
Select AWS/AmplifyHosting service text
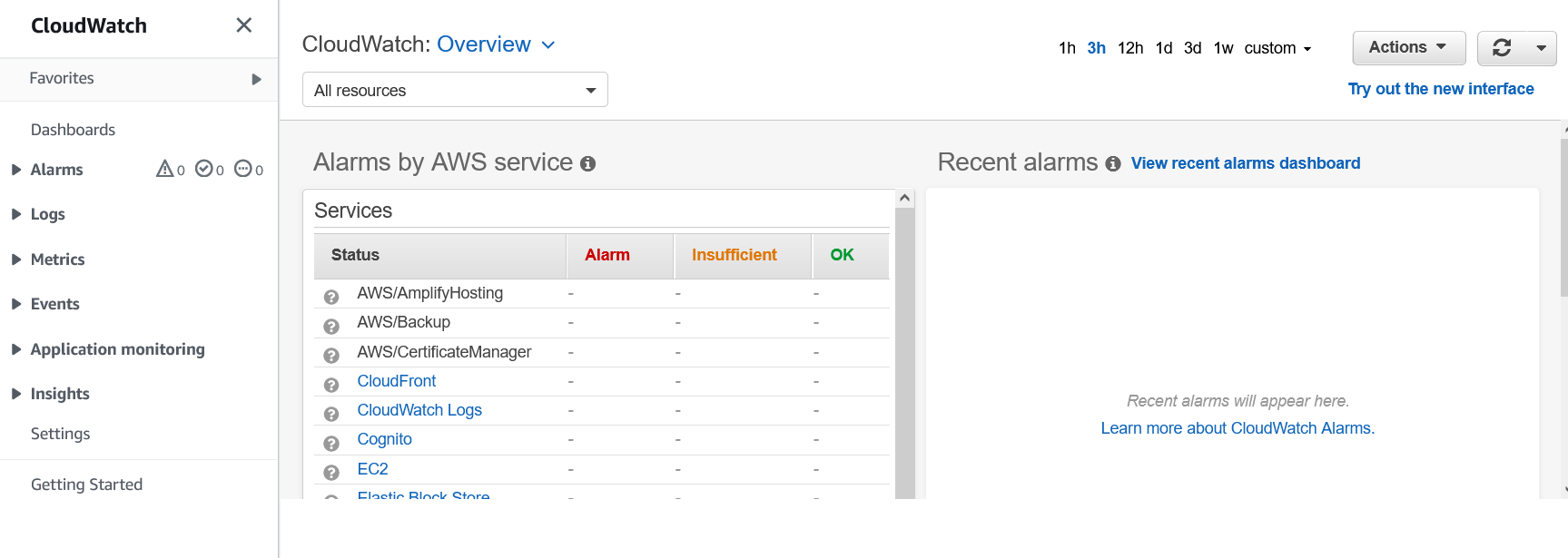click(429, 293)
